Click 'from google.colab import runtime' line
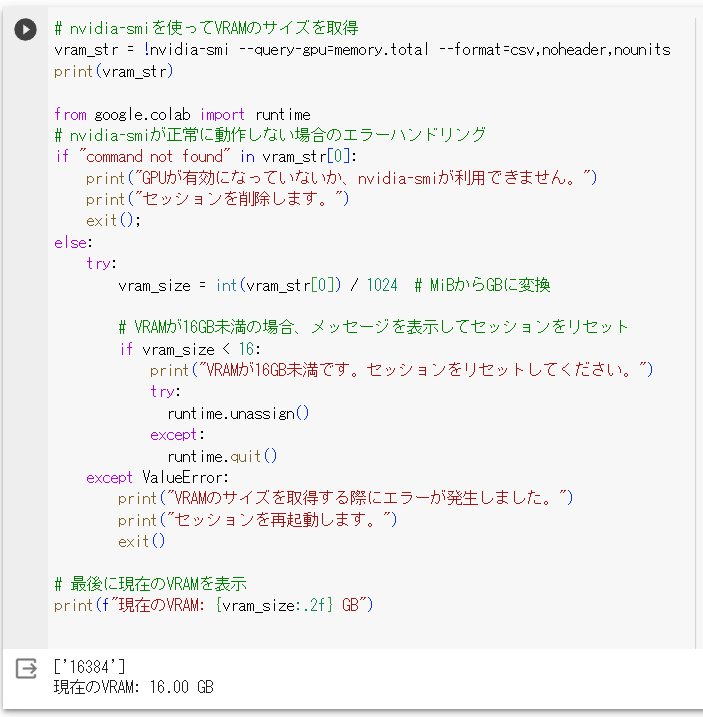Viewport: 703px width, 717px height. click(182, 114)
